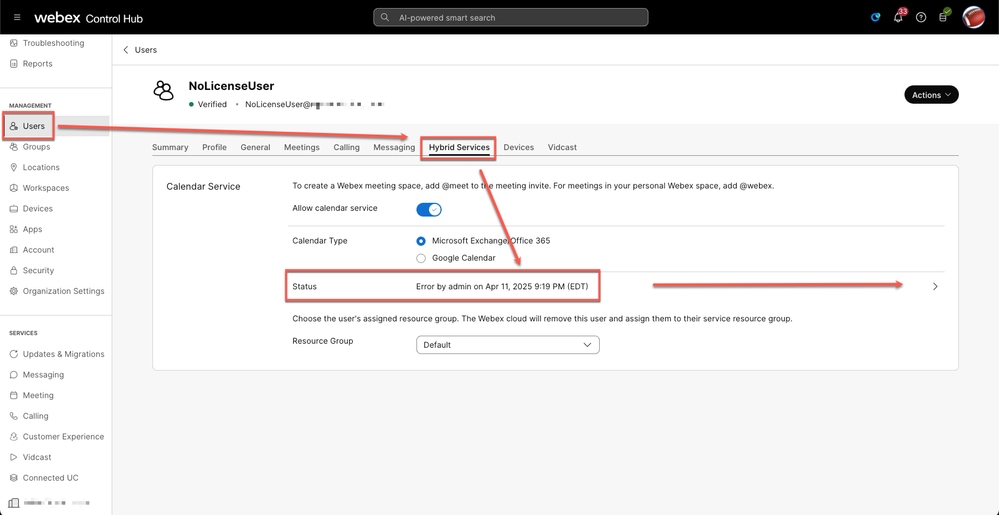
Task: Click the Account sidebar icon
Action: click(13, 250)
